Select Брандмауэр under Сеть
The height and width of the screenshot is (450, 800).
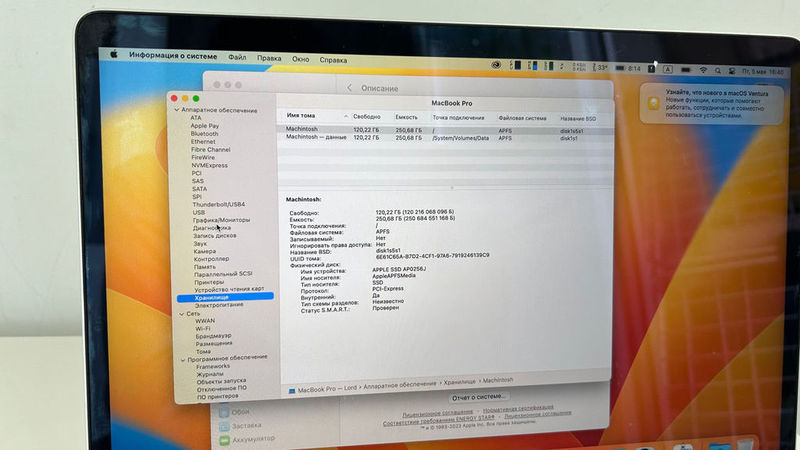(x=213, y=336)
